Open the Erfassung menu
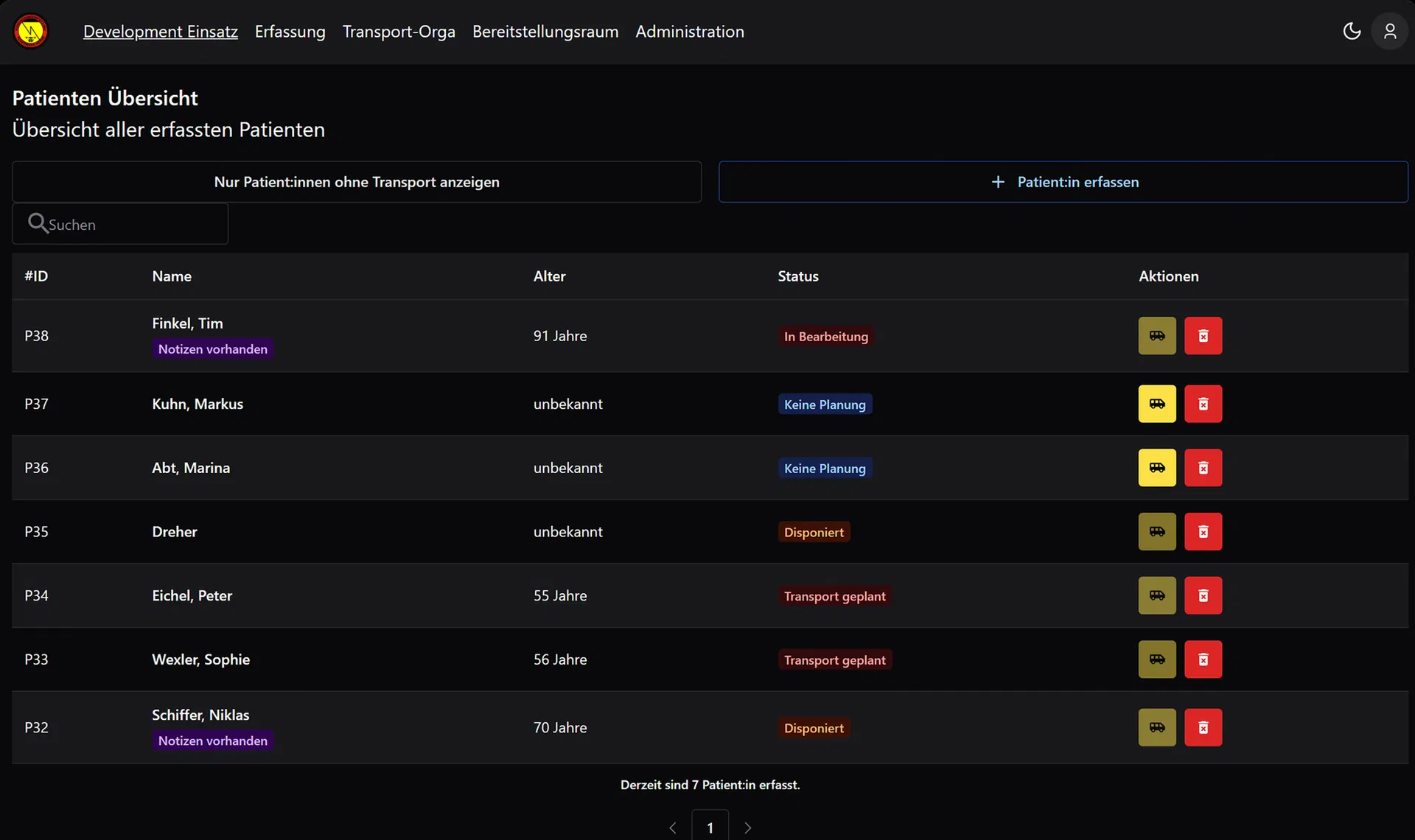1415x840 pixels. [x=290, y=32]
